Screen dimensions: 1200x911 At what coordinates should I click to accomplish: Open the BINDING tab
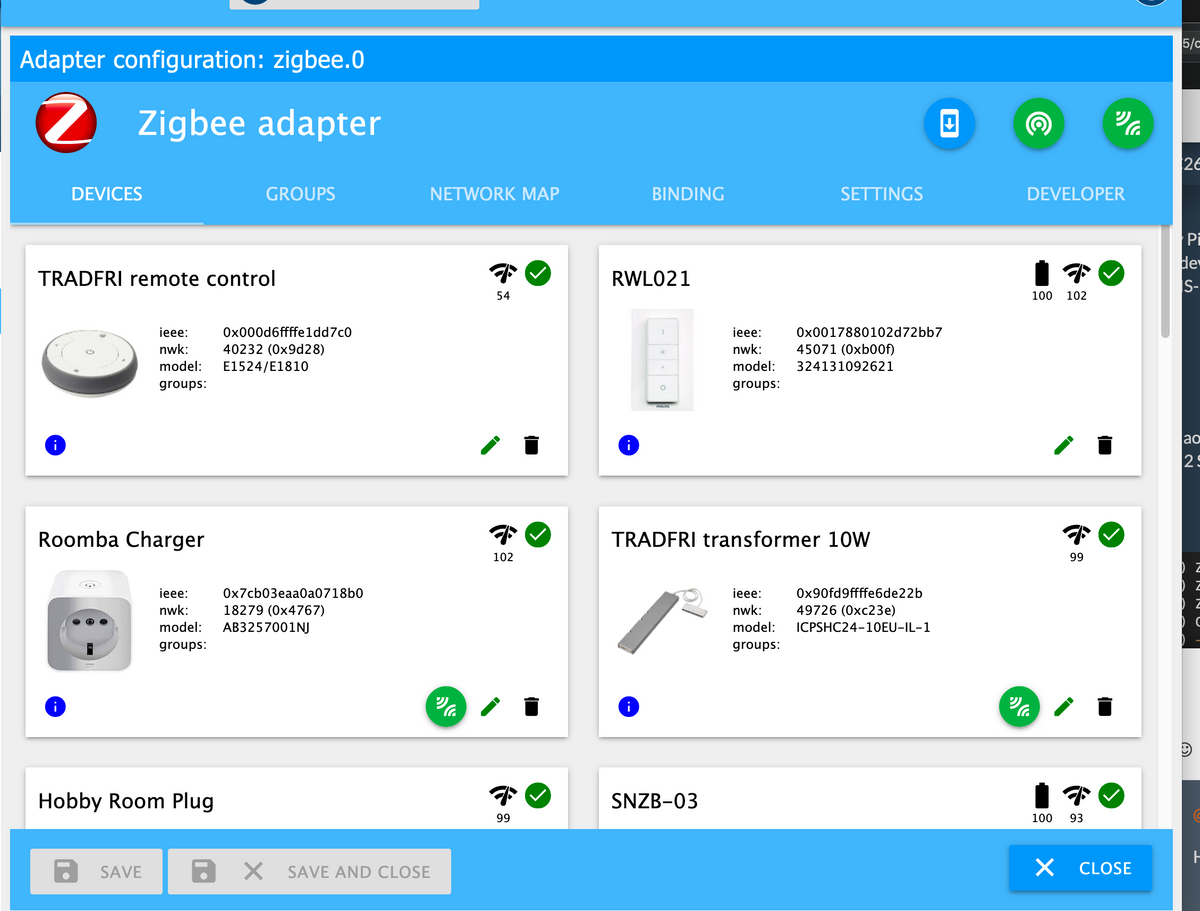pos(688,194)
